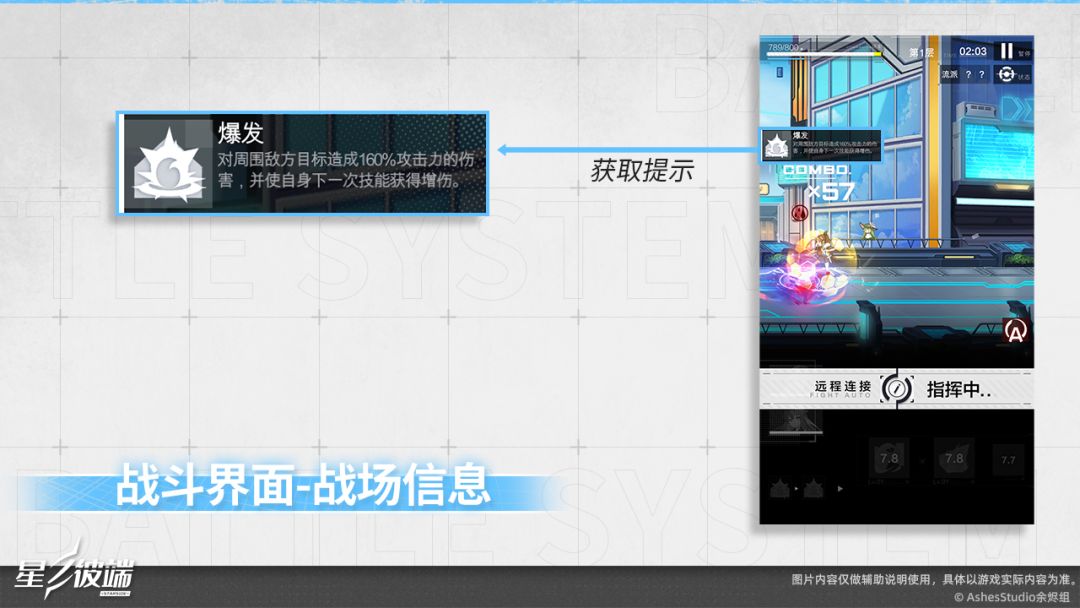
Task: Select the 7.7 skill card
Action: [1008, 461]
